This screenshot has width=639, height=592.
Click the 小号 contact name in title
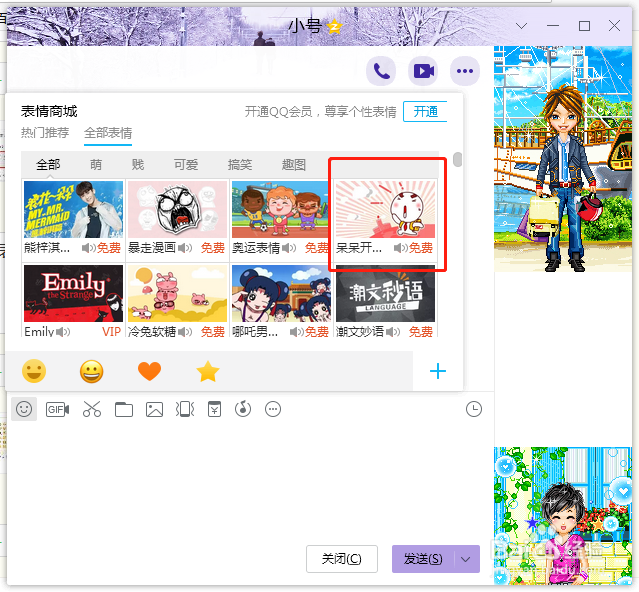(x=305, y=27)
